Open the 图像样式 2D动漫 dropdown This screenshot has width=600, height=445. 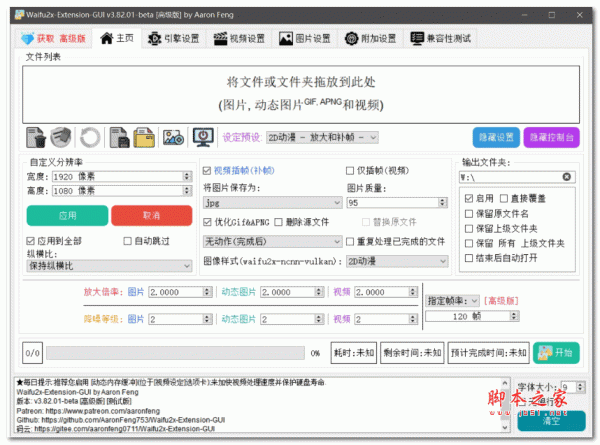pos(397,261)
